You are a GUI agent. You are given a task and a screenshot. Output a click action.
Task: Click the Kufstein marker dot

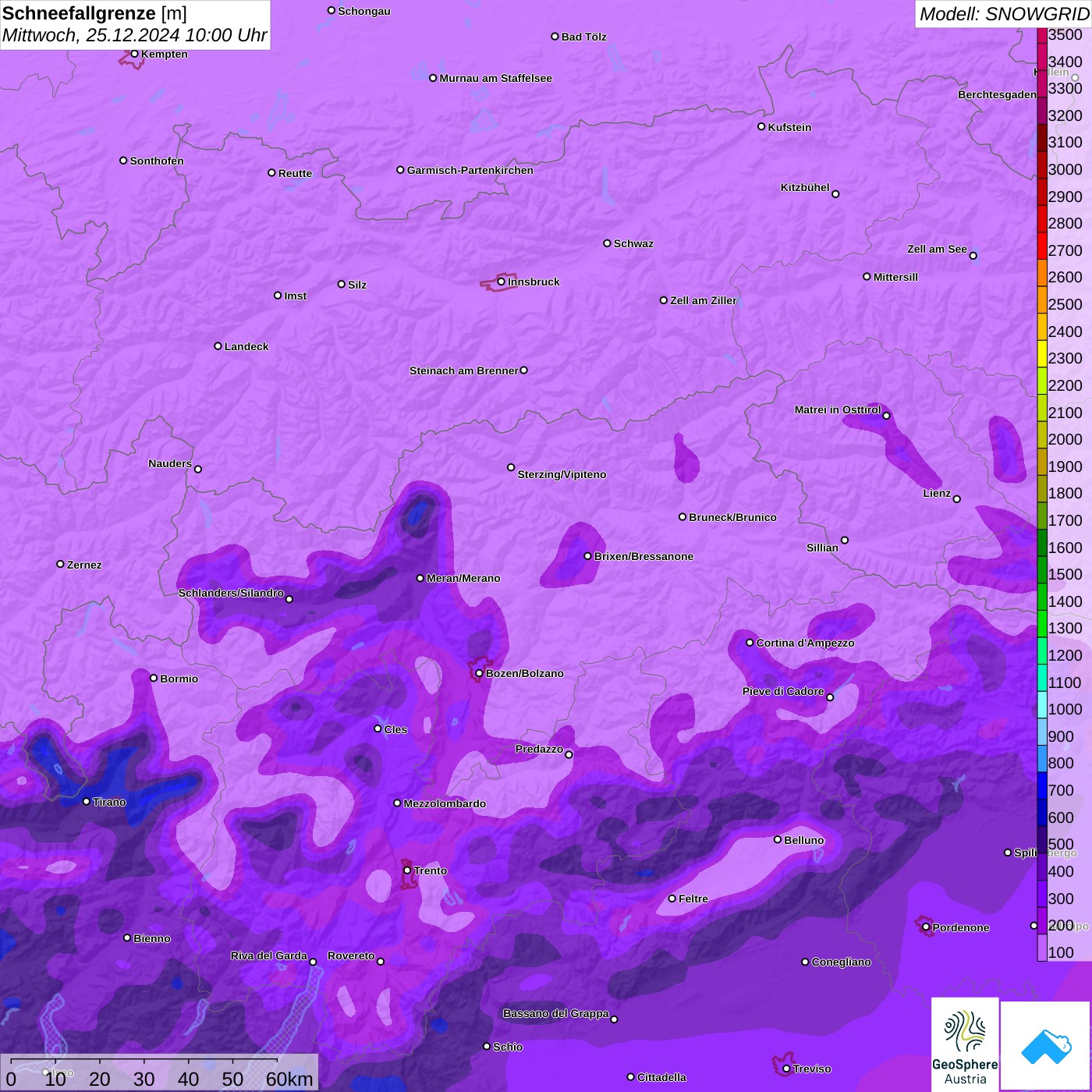coord(761,126)
